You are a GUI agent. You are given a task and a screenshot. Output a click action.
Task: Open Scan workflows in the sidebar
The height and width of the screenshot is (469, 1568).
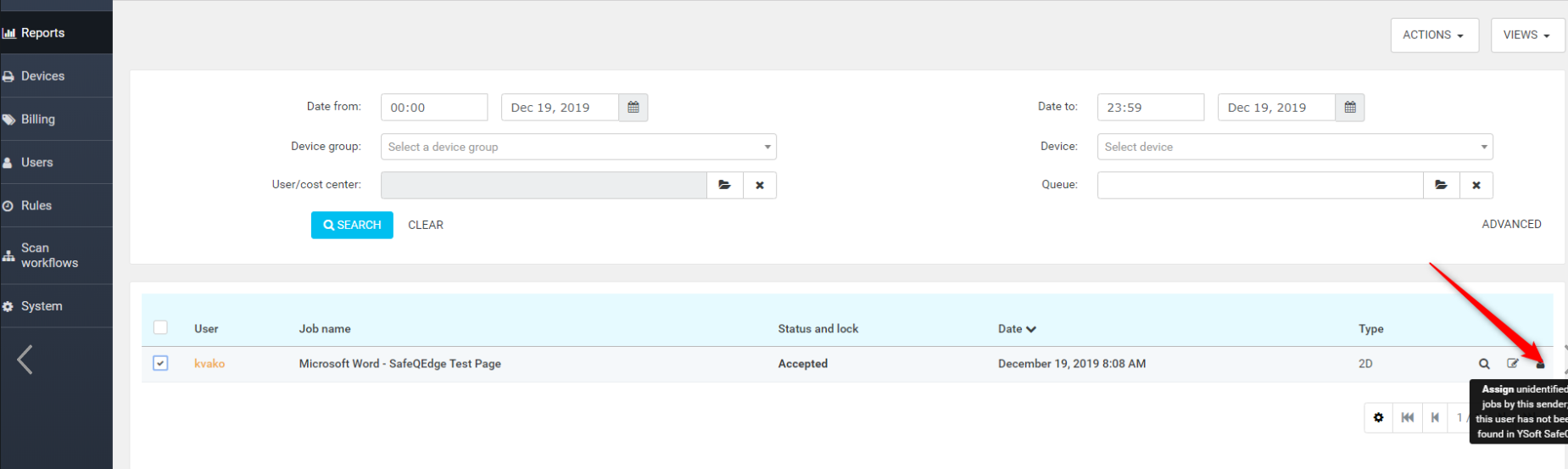pyautogui.click(x=49, y=255)
